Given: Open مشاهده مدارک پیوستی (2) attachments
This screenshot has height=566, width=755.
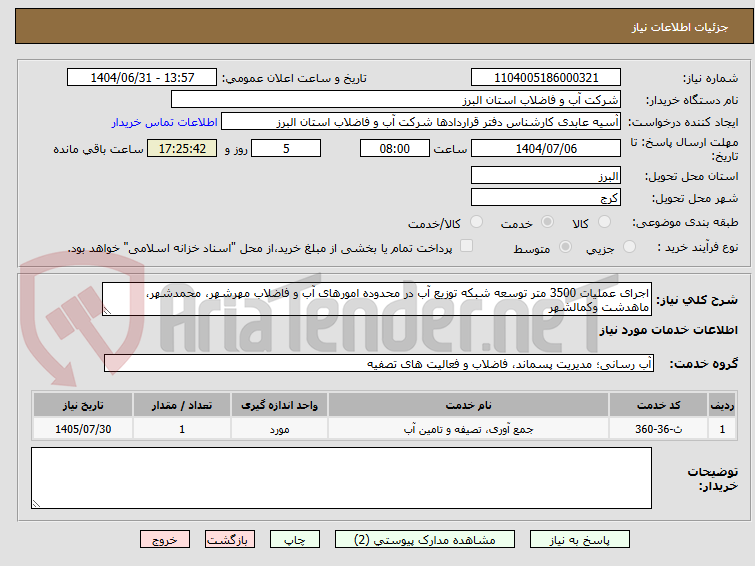Looking at the screenshot, I should point(425,540).
